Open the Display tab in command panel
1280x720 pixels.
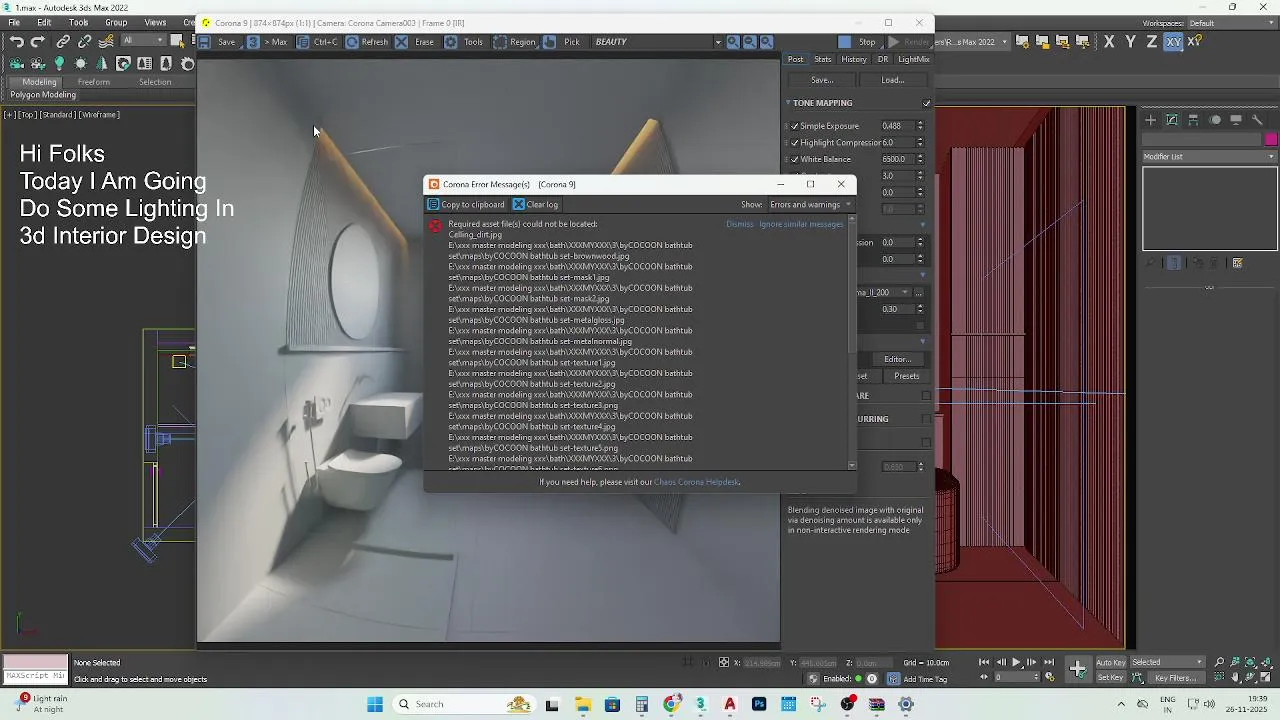pyautogui.click(x=1236, y=120)
